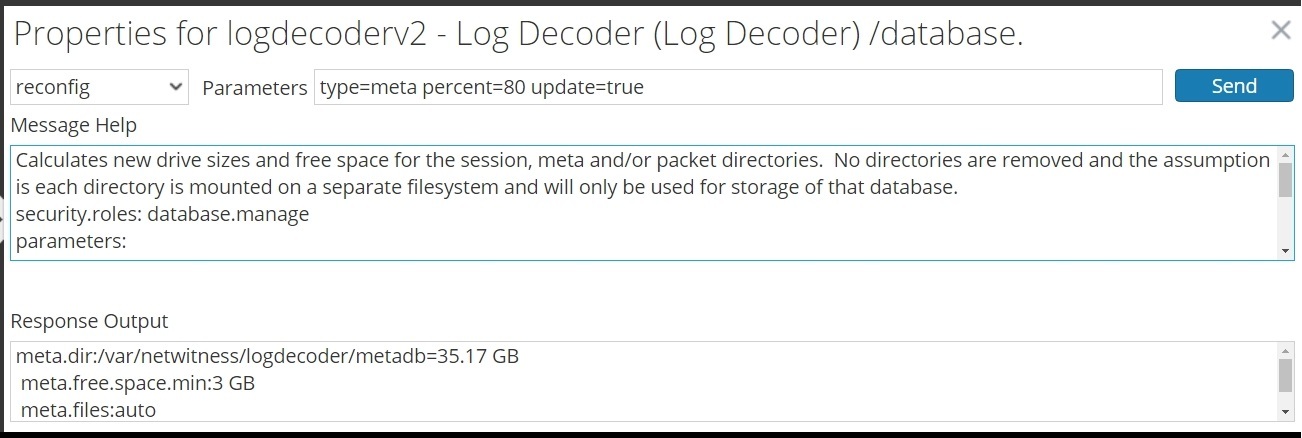The width and height of the screenshot is (1302, 438).
Task: Click the Response Output scrollbar thumb
Action: (1286, 375)
